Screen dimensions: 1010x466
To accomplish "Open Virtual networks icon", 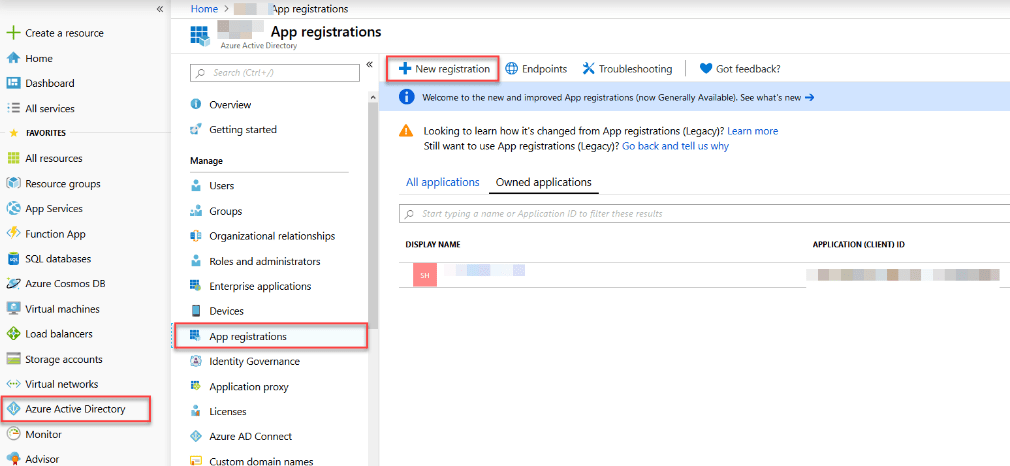I will click(13, 384).
